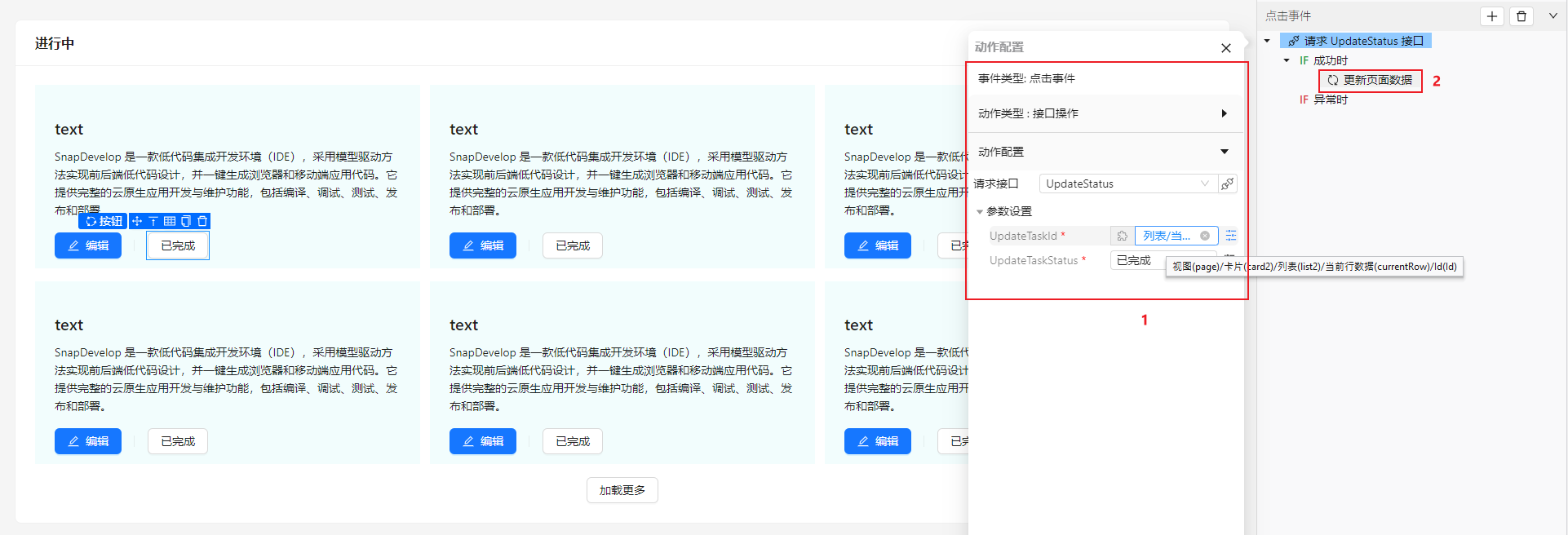Collapse the 动作配置 section arrow
The image size is (1568, 535).
(x=1224, y=152)
